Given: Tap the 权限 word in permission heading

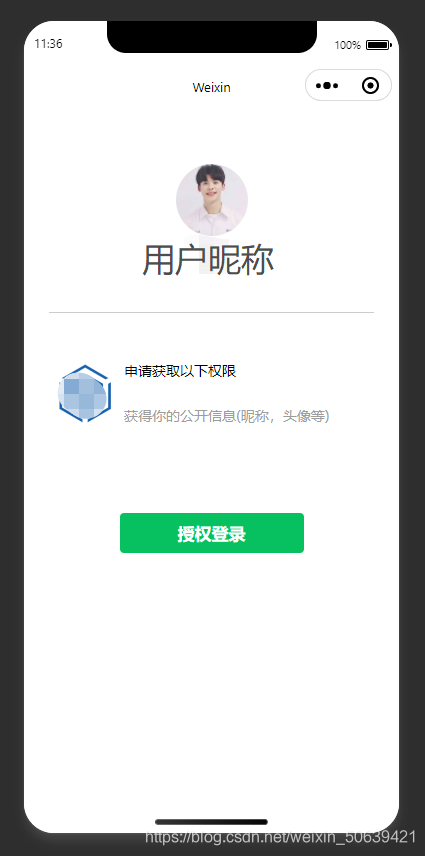Looking at the screenshot, I should click(x=222, y=372).
